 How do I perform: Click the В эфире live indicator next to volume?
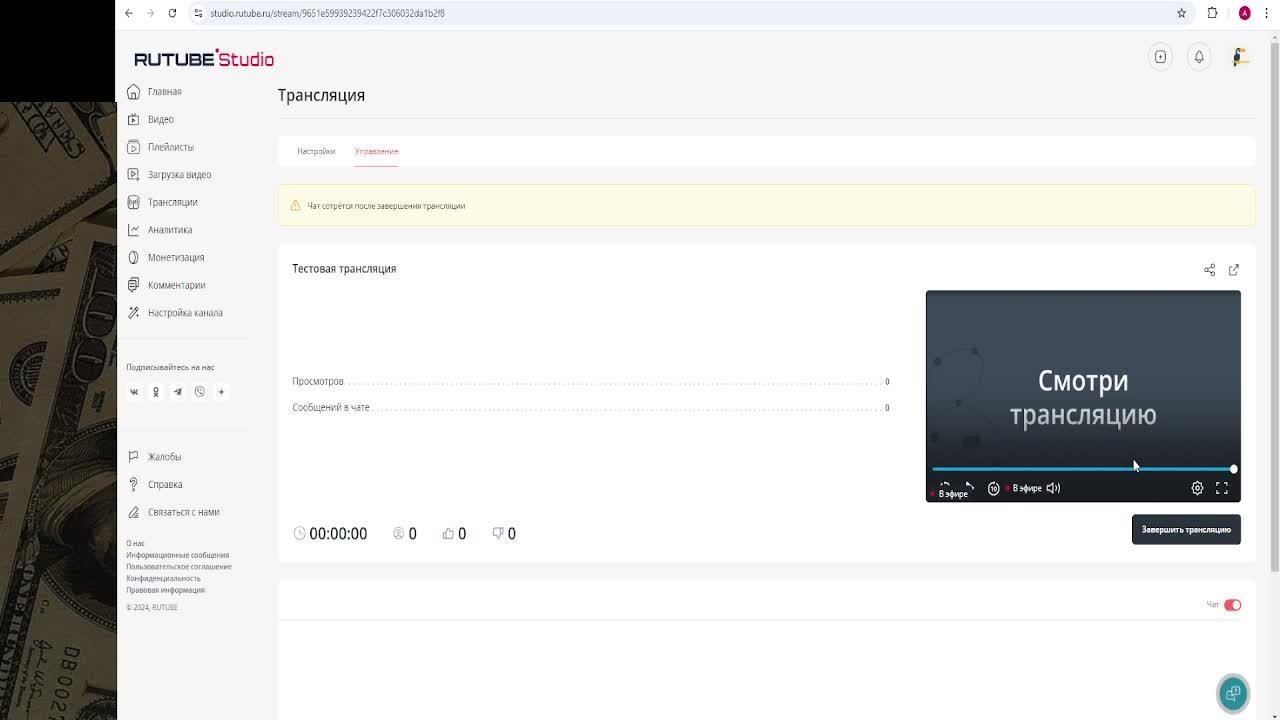point(1023,488)
